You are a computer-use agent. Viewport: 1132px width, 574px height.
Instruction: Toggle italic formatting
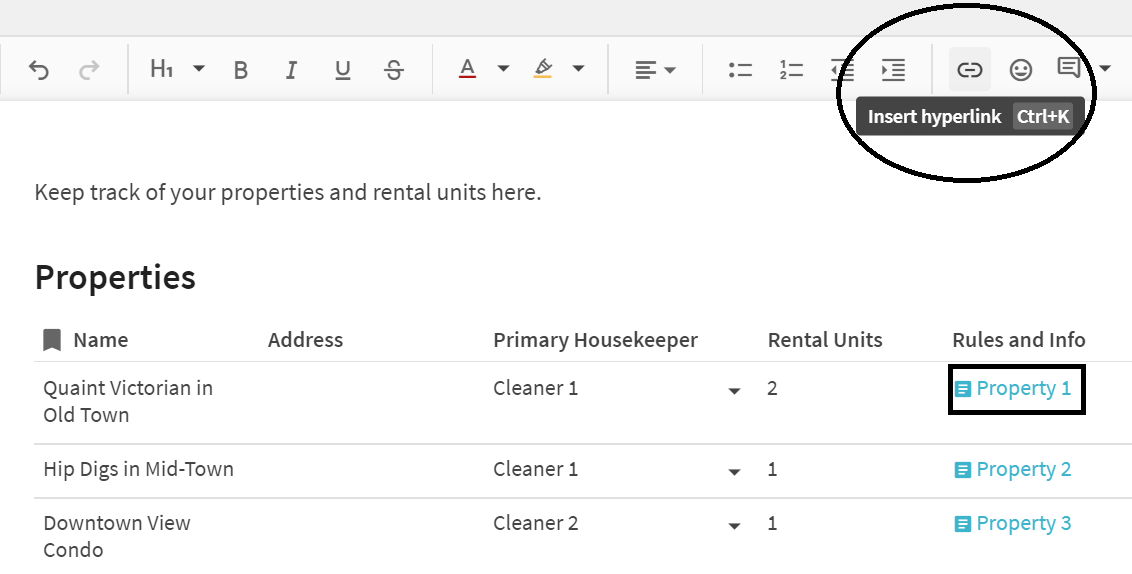pyautogui.click(x=291, y=70)
